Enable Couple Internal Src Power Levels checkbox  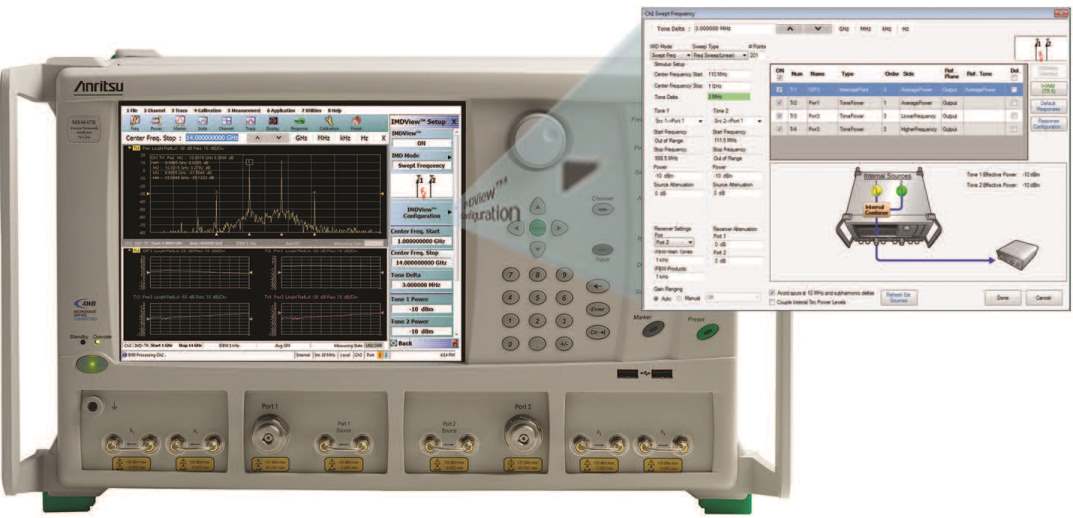pos(770,301)
